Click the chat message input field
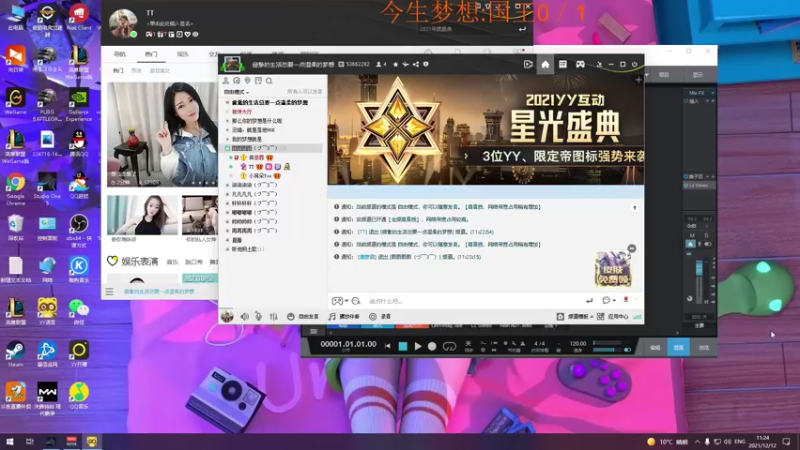Viewport: 800px width, 450px height. point(472,301)
